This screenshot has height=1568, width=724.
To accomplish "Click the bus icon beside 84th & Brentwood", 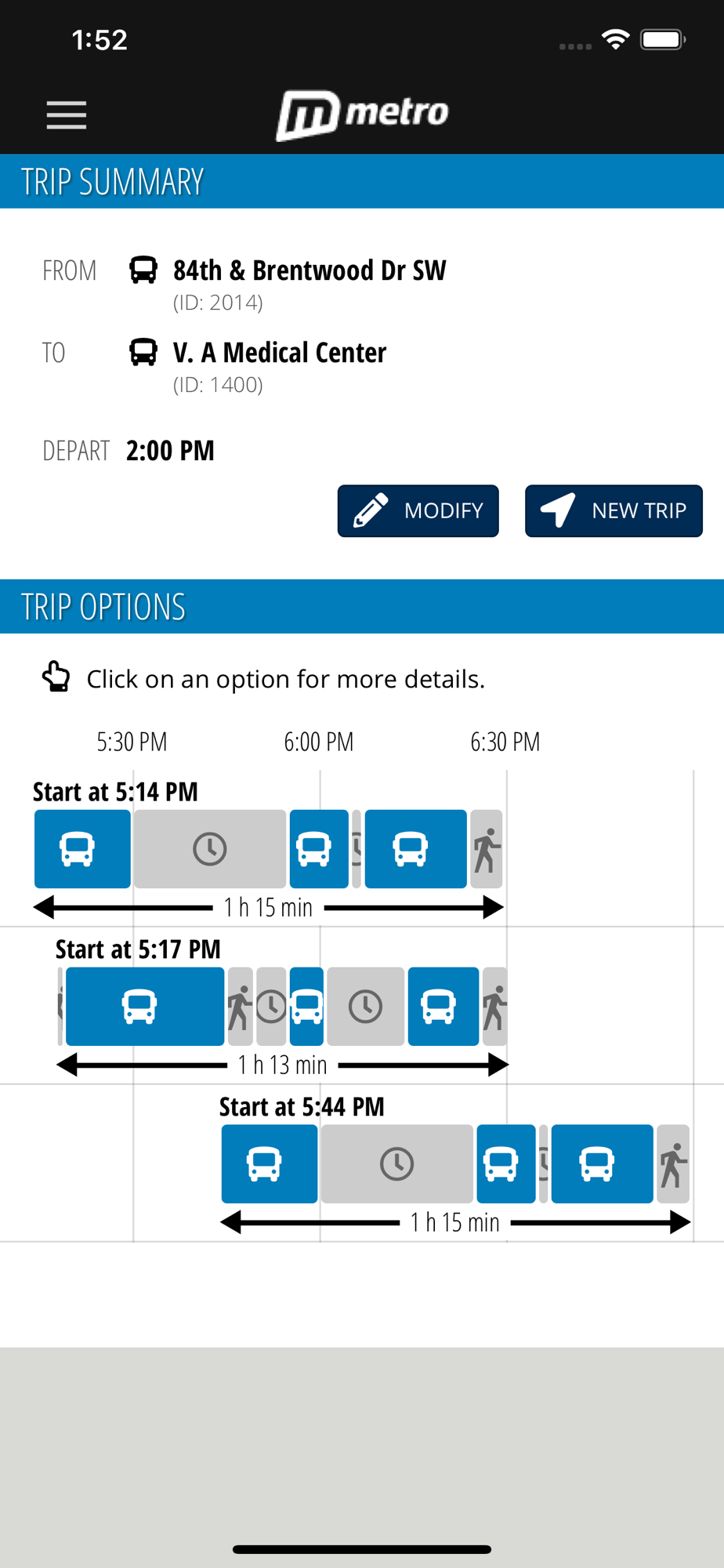I will [143, 270].
